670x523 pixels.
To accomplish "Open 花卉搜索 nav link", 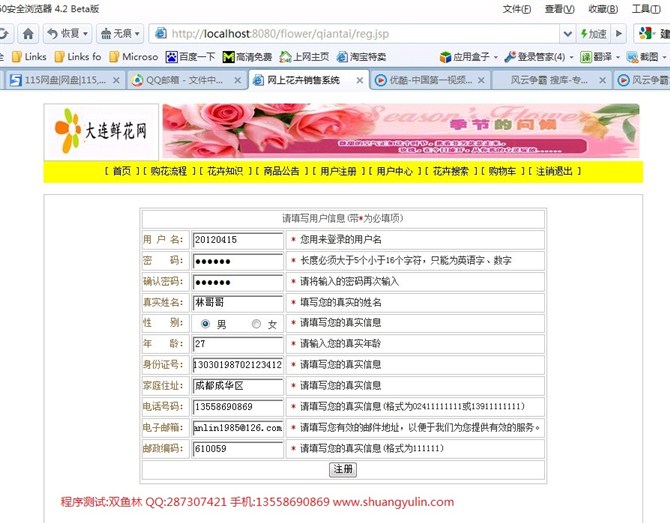I will 451,171.
